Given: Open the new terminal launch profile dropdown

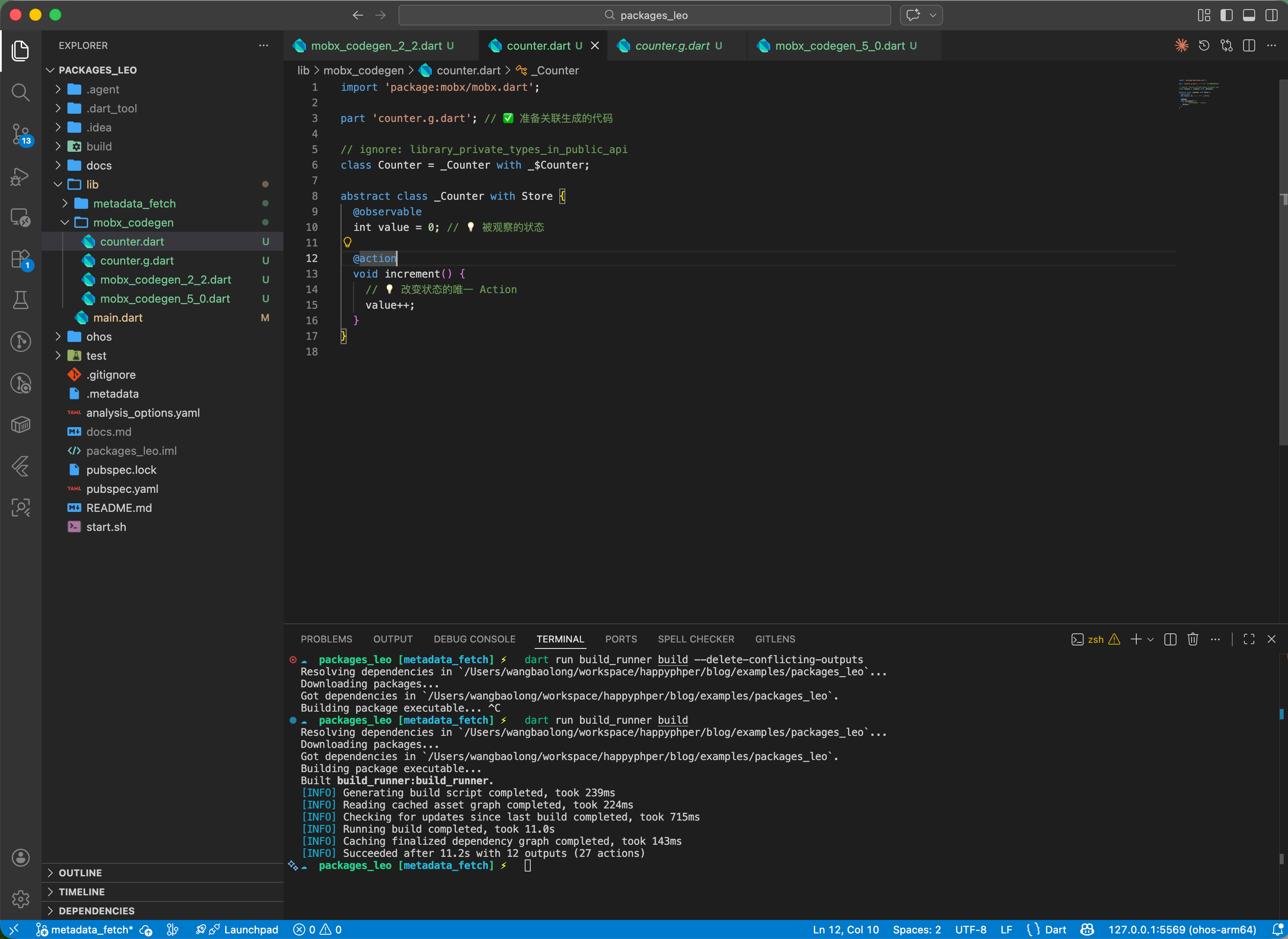Looking at the screenshot, I should click(x=1151, y=639).
